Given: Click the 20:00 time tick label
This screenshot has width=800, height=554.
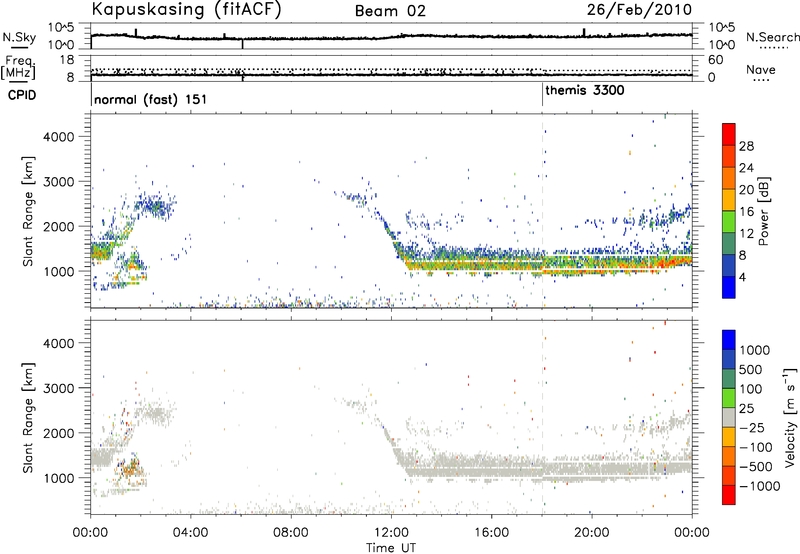Looking at the screenshot, I should 591,533.
